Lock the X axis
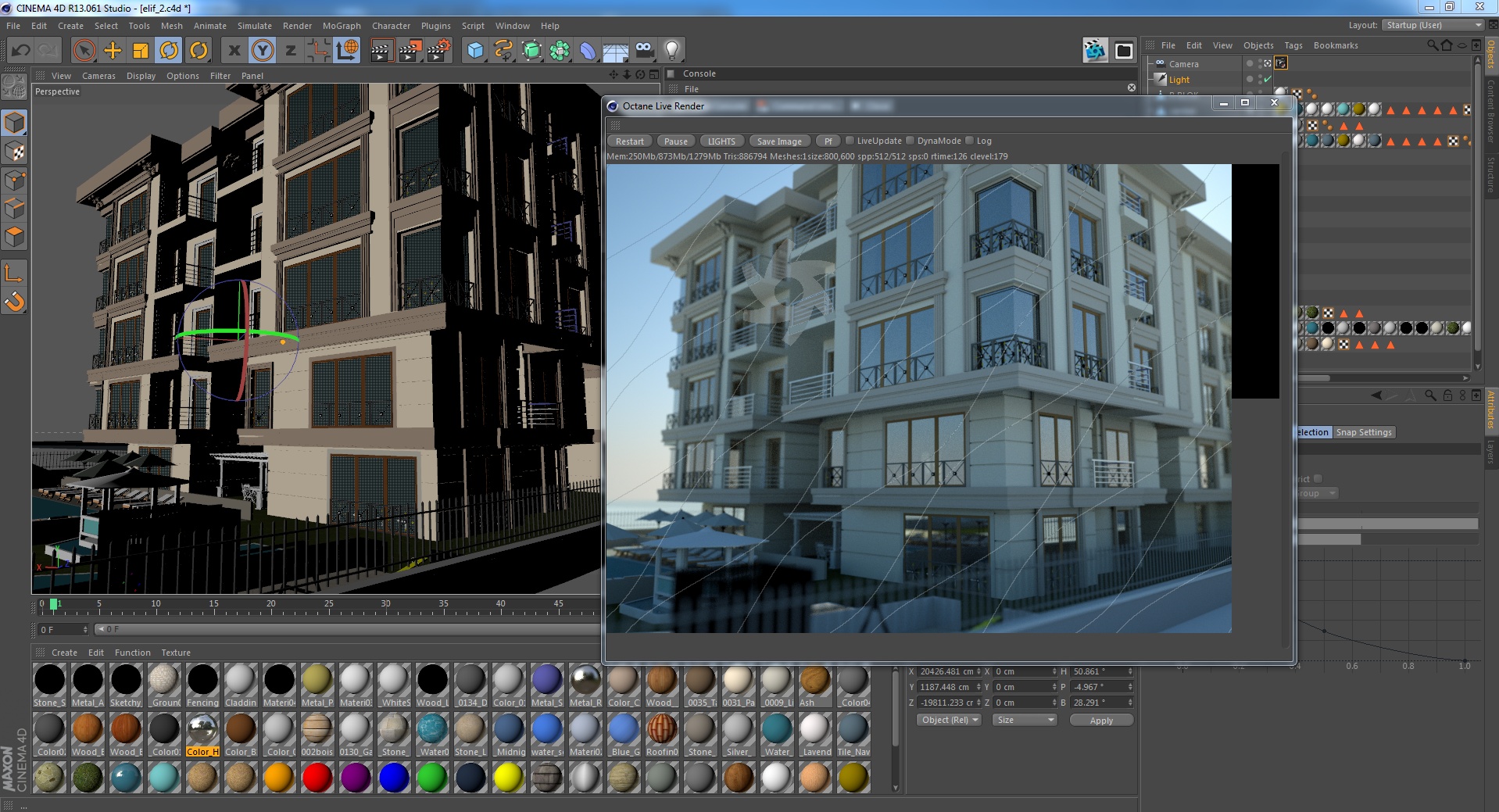Image resolution: width=1499 pixels, height=812 pixels. click(x=234, y=51)
